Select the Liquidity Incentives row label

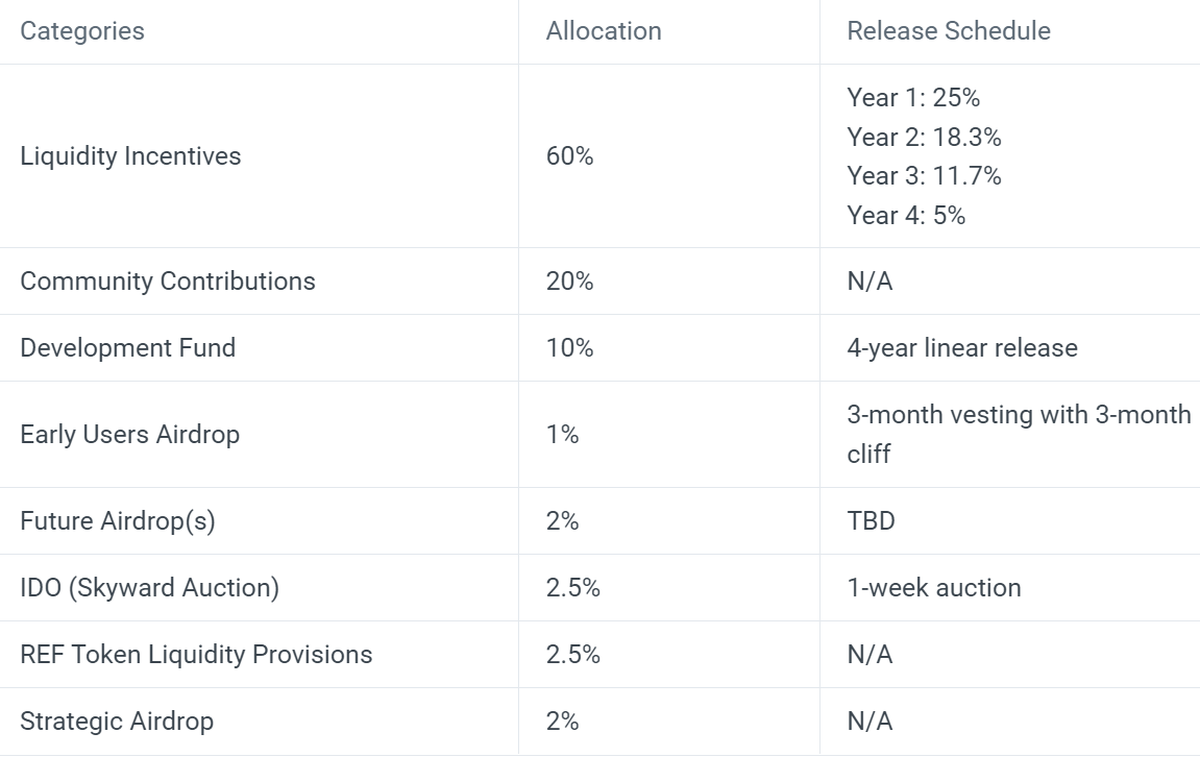point(130,156)
